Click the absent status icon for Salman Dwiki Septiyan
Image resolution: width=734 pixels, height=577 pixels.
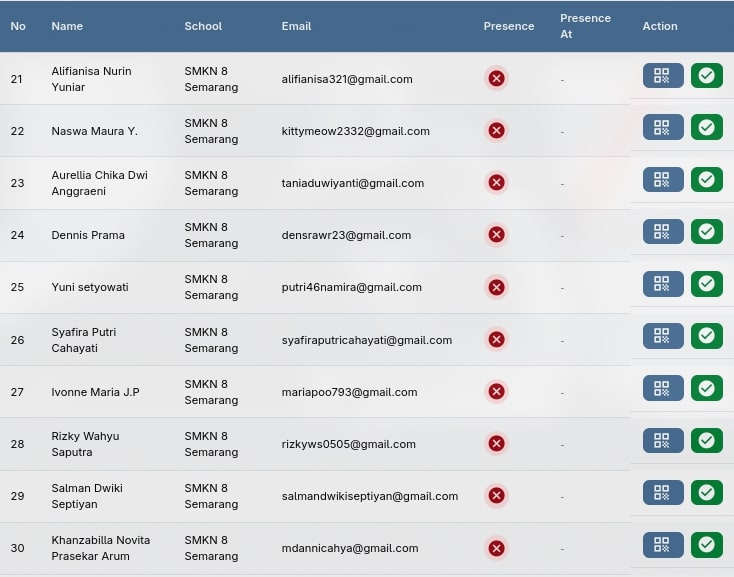click(496, 496)
